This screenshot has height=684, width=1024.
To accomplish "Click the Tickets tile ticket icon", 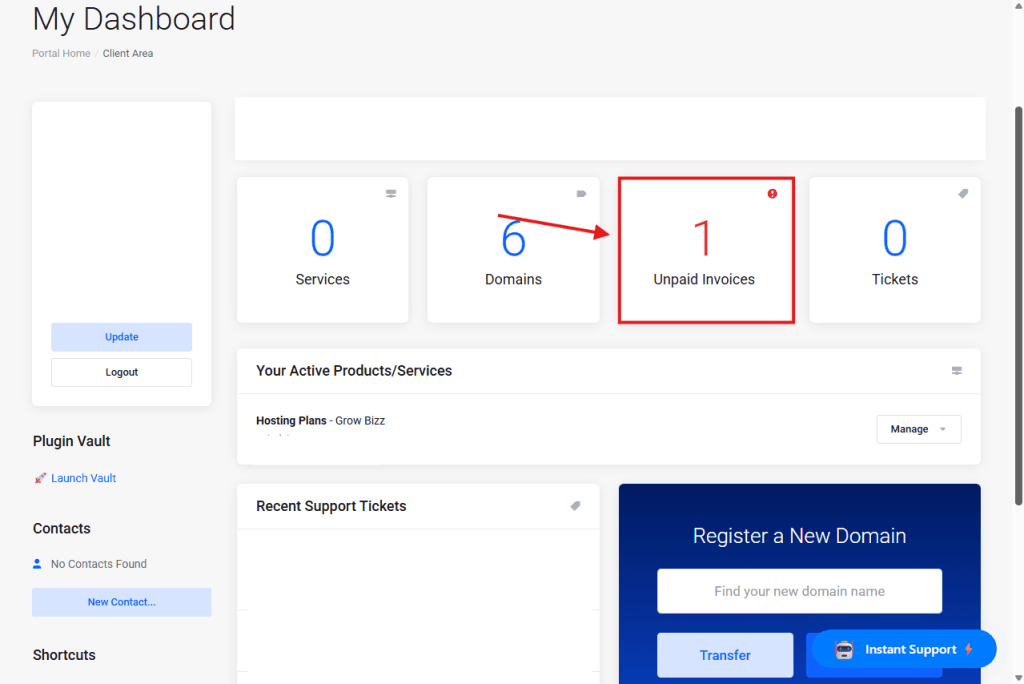I will pyautogui.click(x=963, y=194).
